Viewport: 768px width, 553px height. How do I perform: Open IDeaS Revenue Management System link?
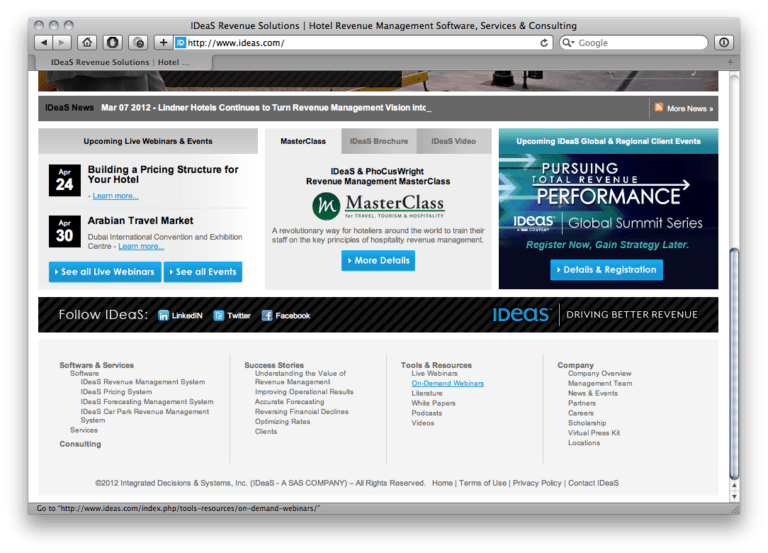tap(143, 382)
